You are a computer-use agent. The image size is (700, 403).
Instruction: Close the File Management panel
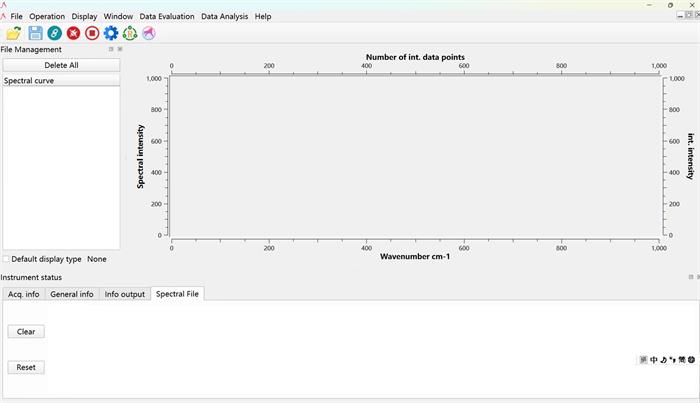click(x=120, y=49)
